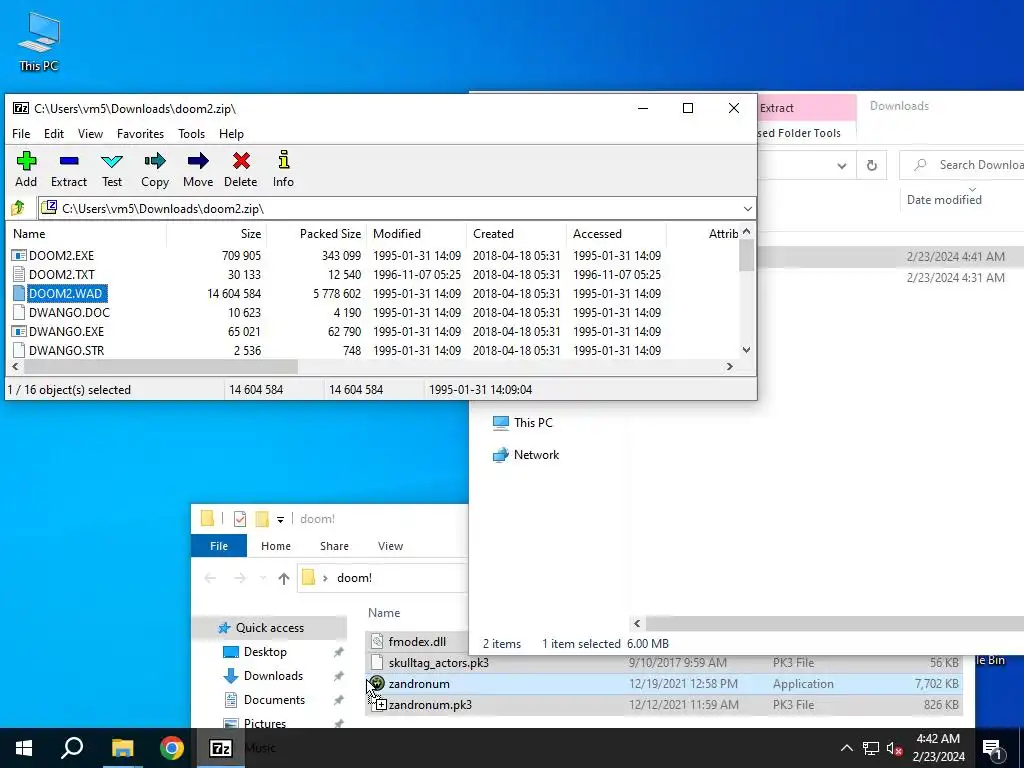Sort by Size column in 7-Zip
This screenshot has width=1024, height=768.
217,234
